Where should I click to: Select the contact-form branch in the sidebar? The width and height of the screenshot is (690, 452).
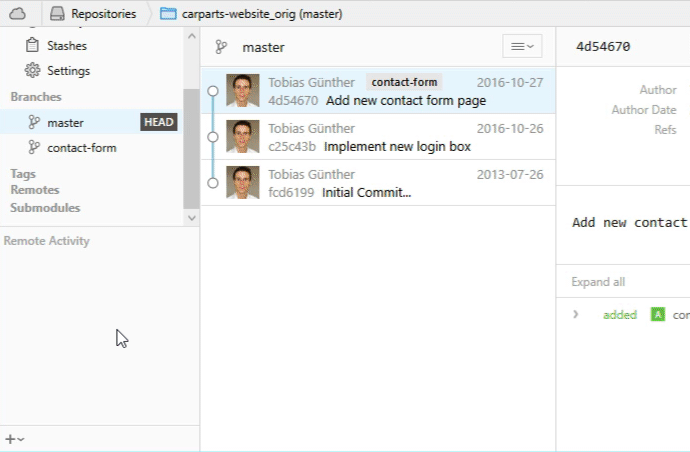(81, 148)
